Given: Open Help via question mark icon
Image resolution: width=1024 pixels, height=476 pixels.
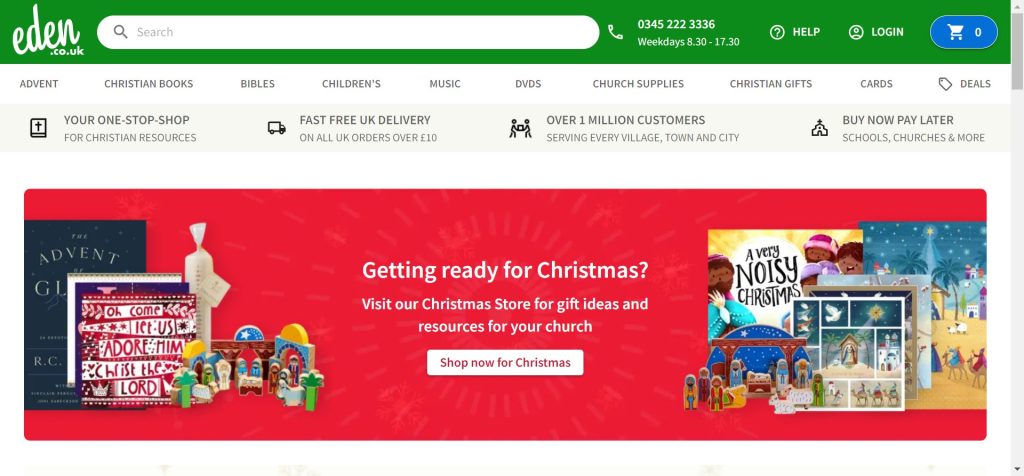Looking at the screenshot, I should pos(777,32).
